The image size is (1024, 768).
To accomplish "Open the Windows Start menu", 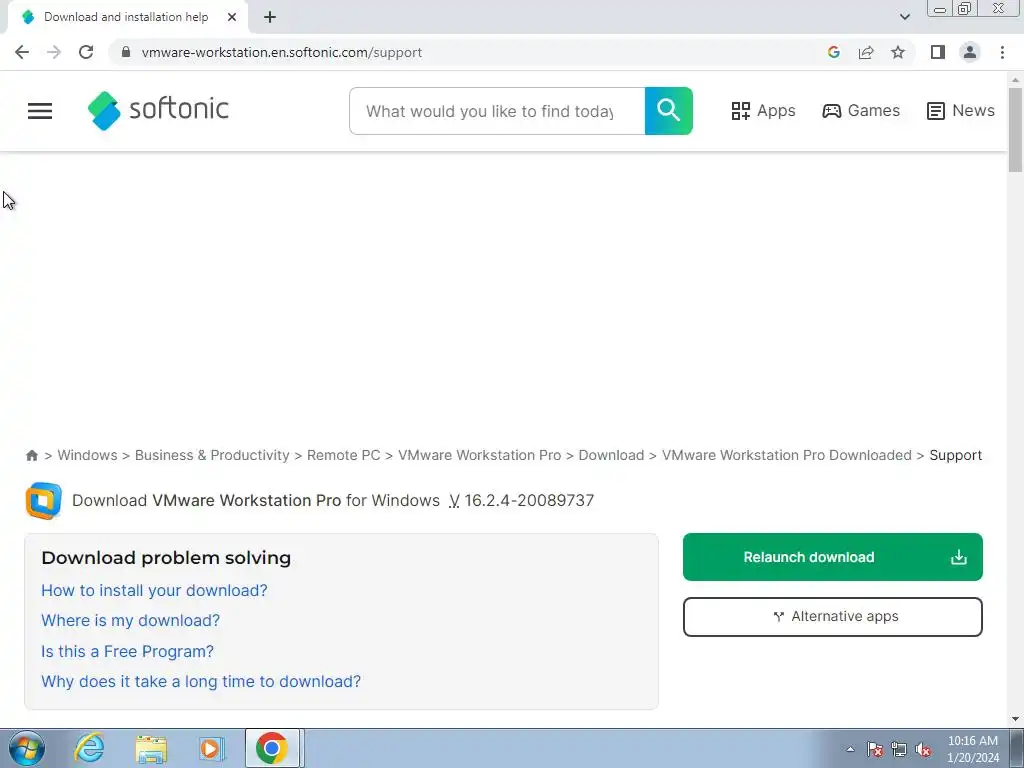I will pyautogui.click(x=27, y=748).
